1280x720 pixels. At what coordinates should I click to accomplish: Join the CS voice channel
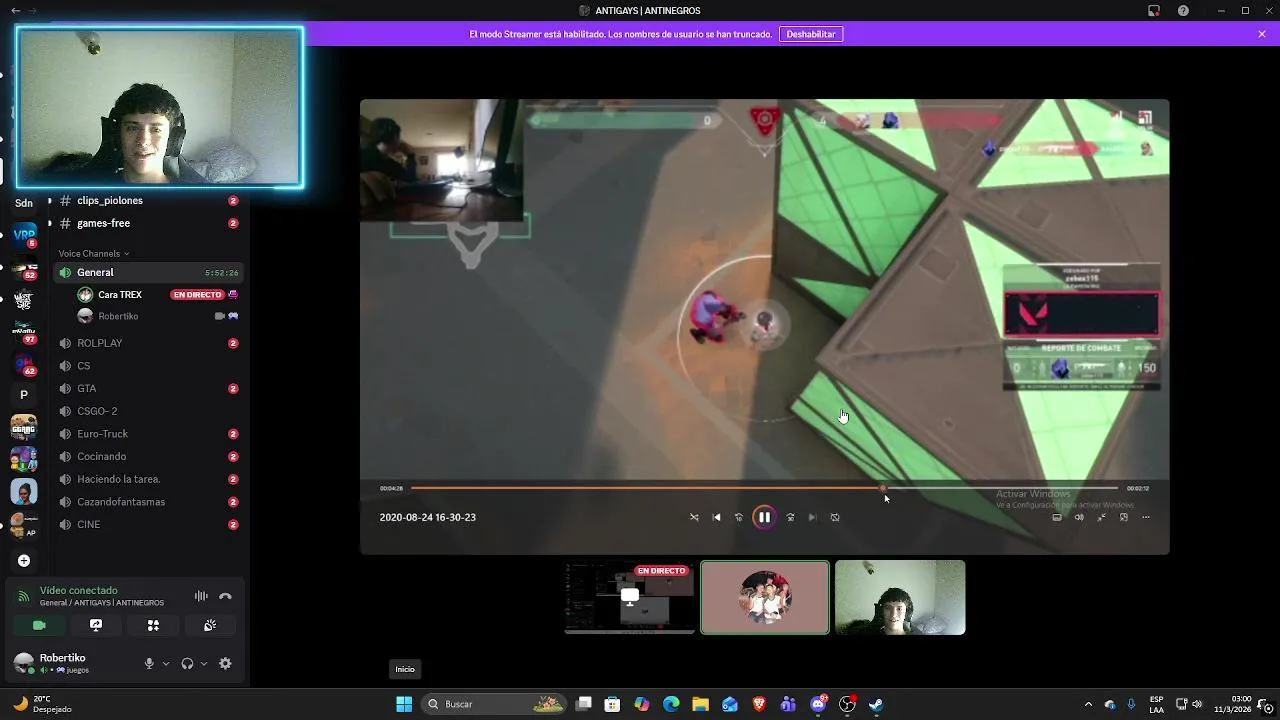tap(148, 366)
